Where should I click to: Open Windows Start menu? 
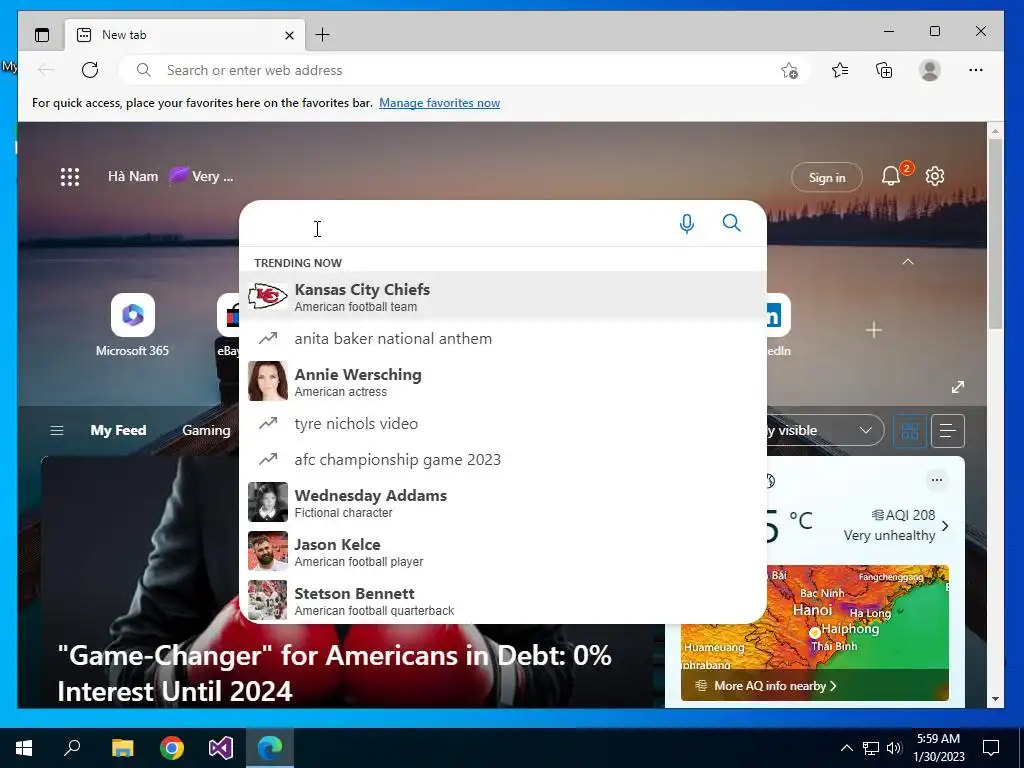[x=24, y=748]
